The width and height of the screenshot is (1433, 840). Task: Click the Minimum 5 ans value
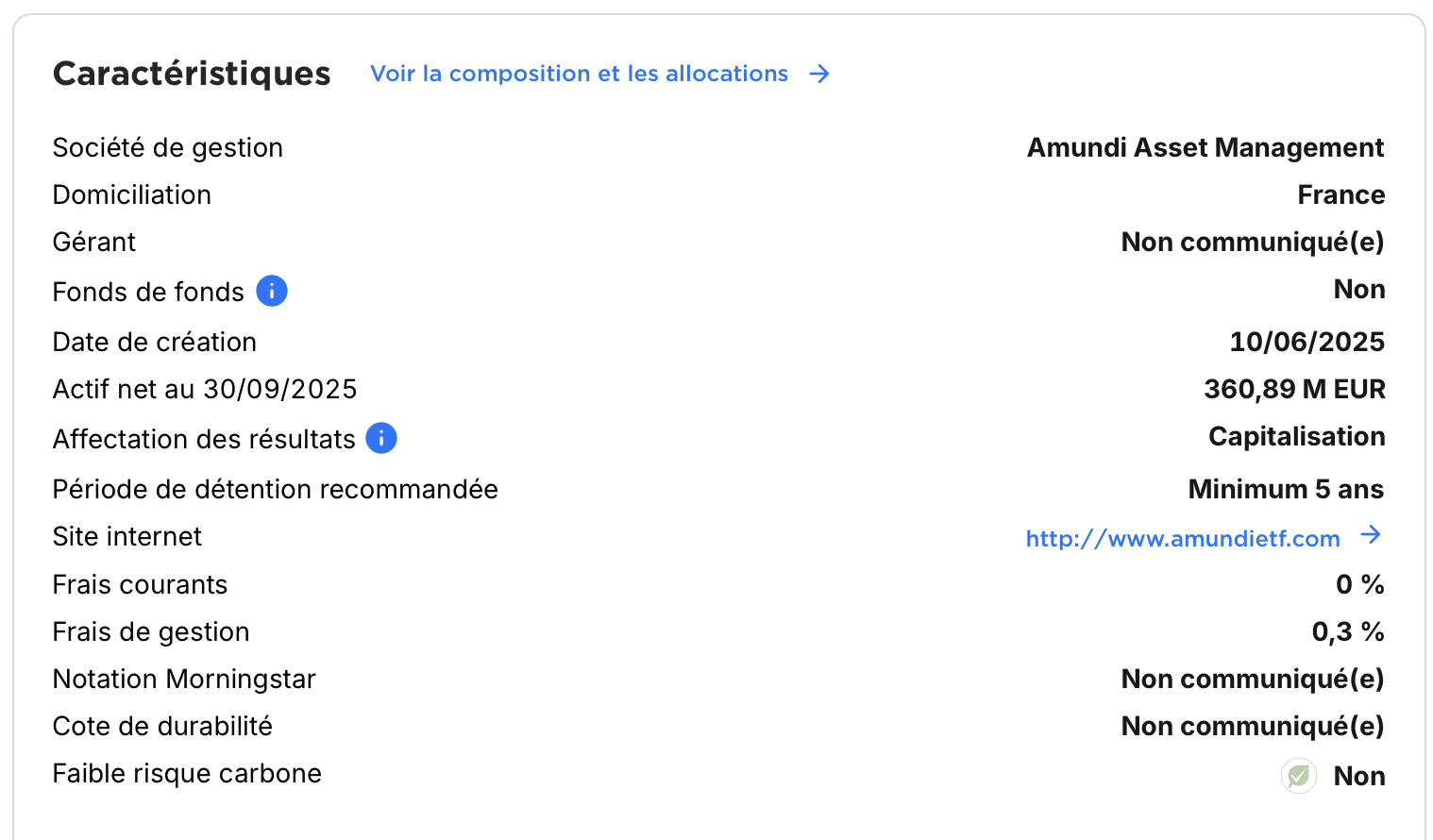[x=1286, y=489]
